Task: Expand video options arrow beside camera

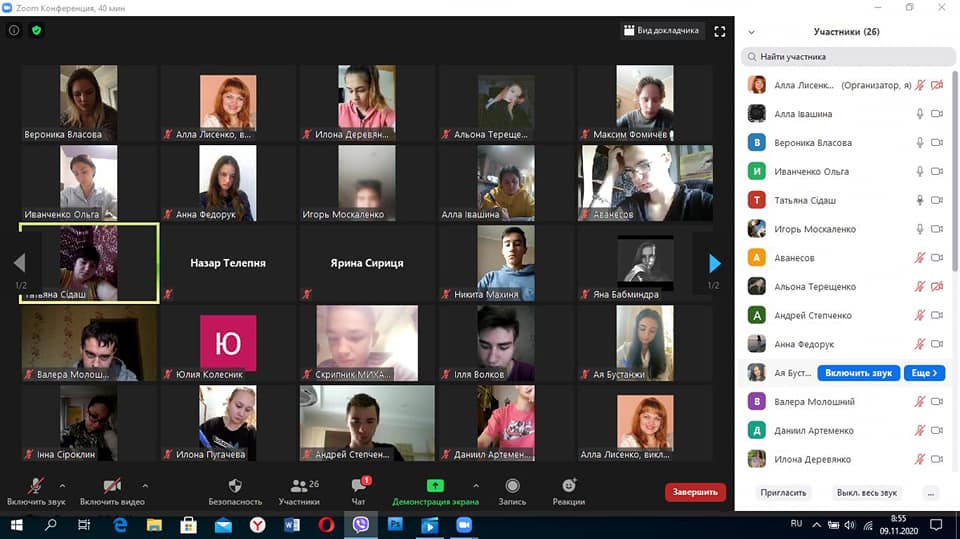Action: pos(145,486)
